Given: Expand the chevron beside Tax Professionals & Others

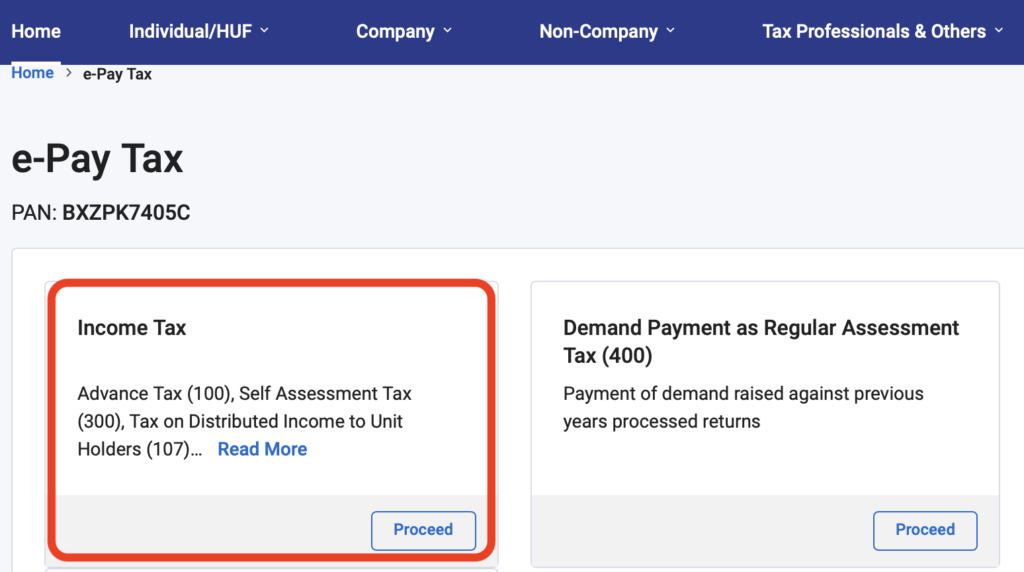Looking at the screenshot, I should [x=999, y=31].
